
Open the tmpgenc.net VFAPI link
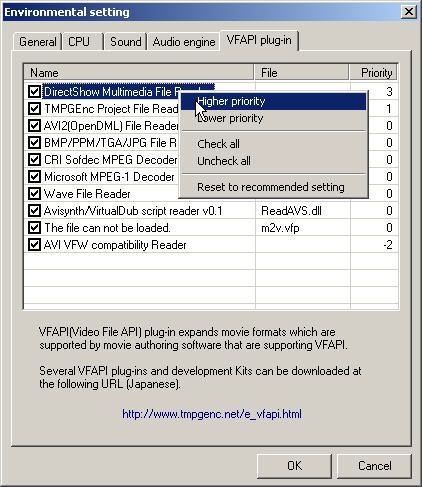(212, 414)
